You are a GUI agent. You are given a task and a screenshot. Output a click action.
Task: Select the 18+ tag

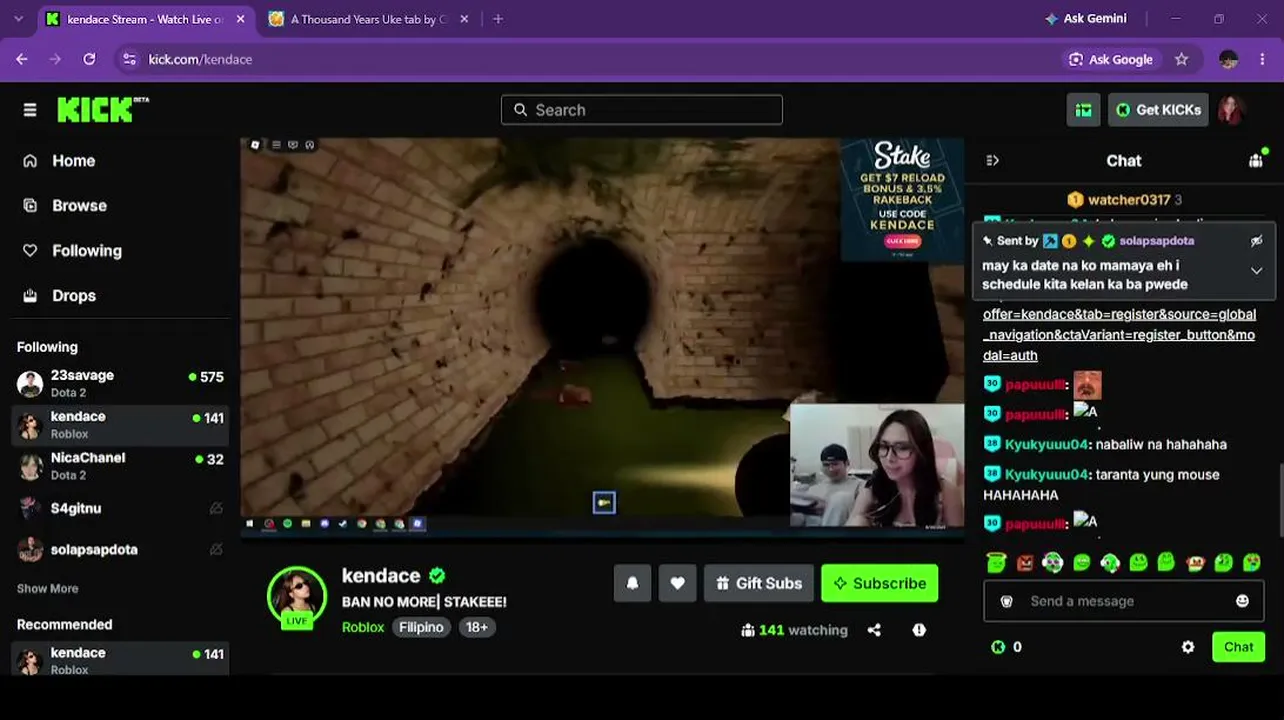click(477, 627)
